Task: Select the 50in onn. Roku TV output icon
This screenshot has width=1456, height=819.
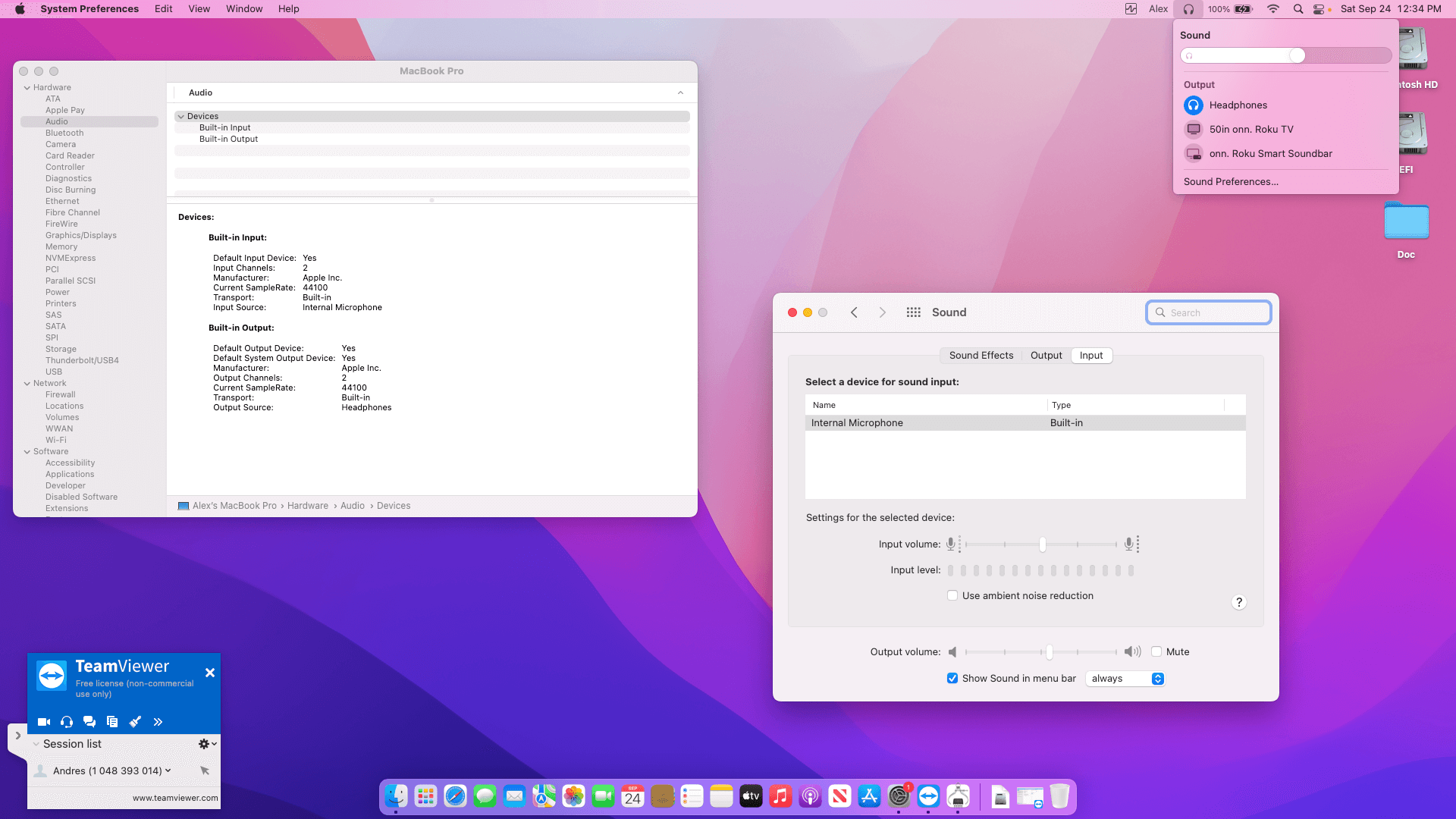Action: (x=1194, y=130)
